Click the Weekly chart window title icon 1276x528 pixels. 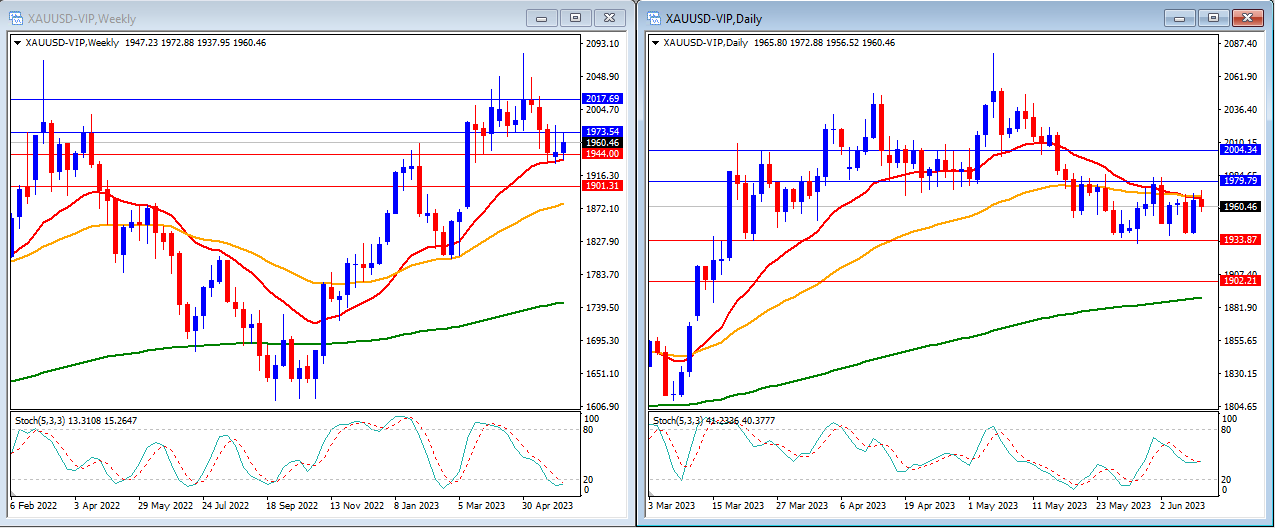16,18
